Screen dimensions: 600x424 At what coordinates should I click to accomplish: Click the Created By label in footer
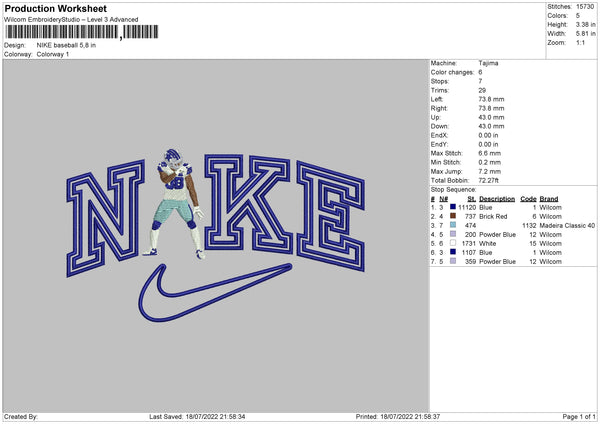(x=21, y=416)
